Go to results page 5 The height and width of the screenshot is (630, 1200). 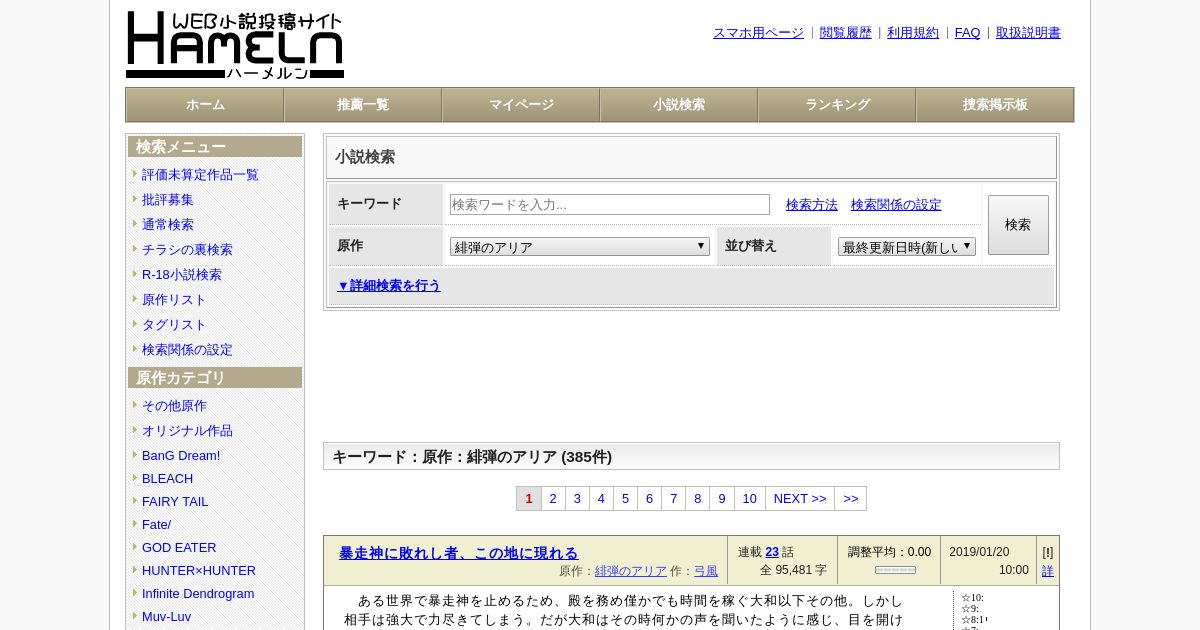(625, 498)
